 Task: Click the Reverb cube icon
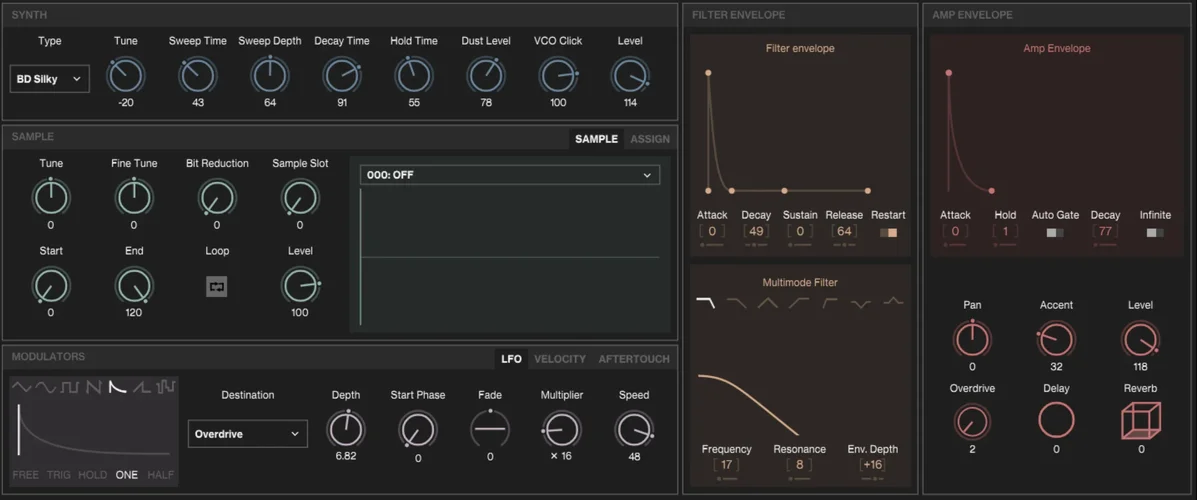click(x=1141, y=420)
